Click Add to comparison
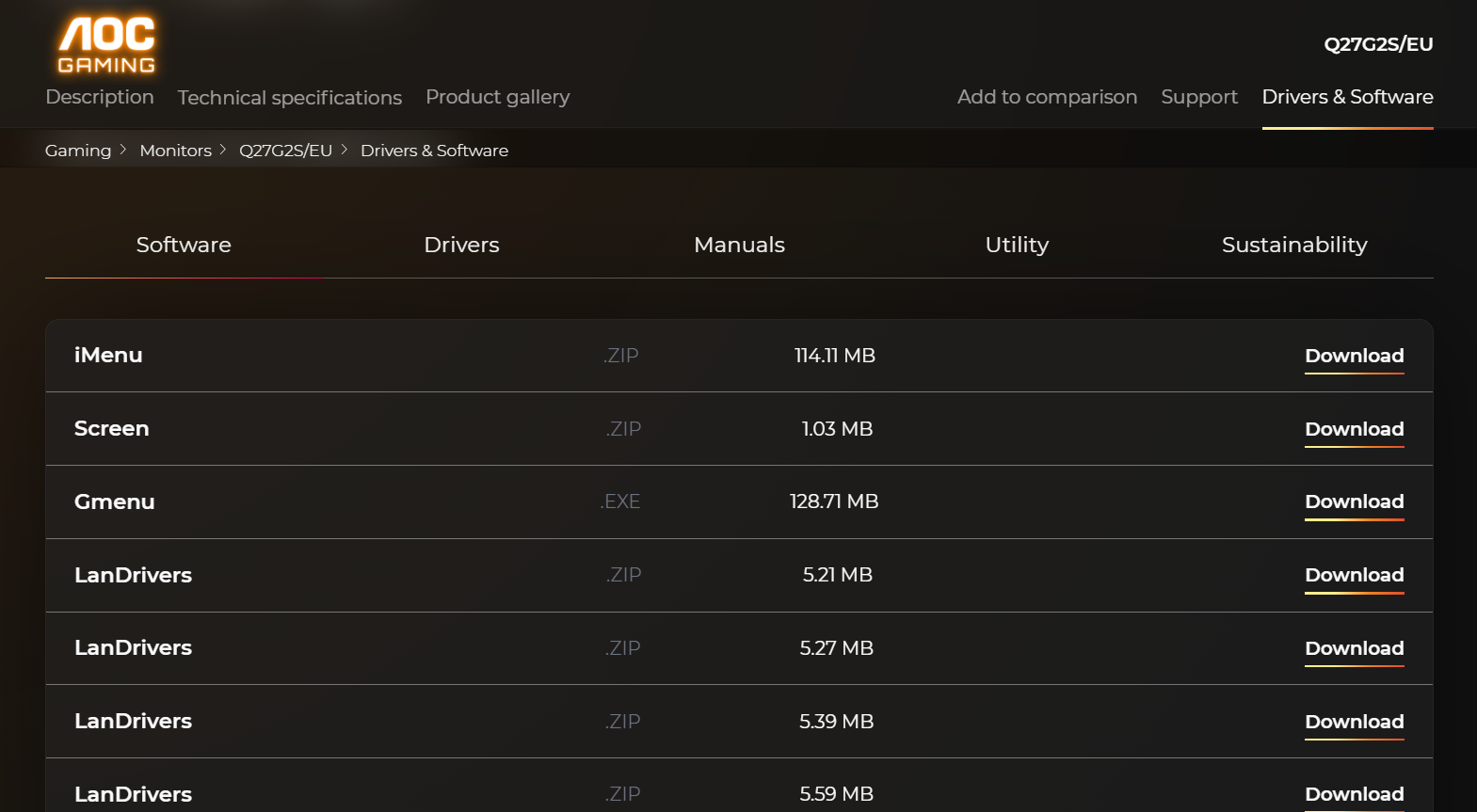Image resolution: width=1477 pixels, height=812 pixels. pos(1047,97)
